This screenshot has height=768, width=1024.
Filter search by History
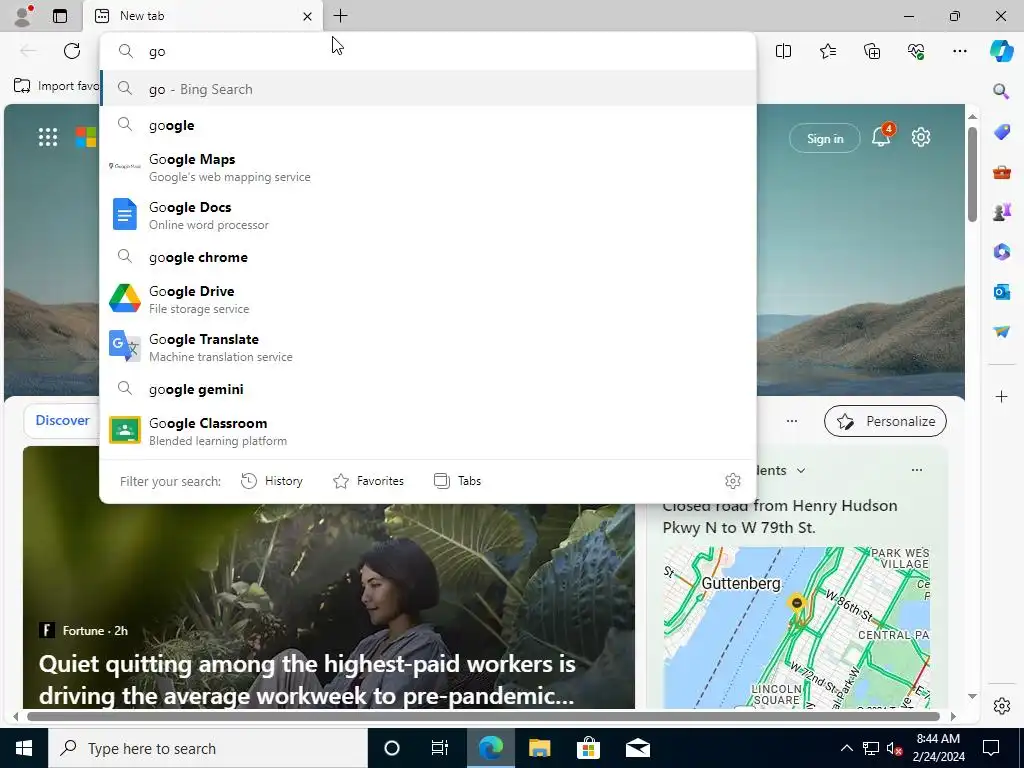pos(272,481)
